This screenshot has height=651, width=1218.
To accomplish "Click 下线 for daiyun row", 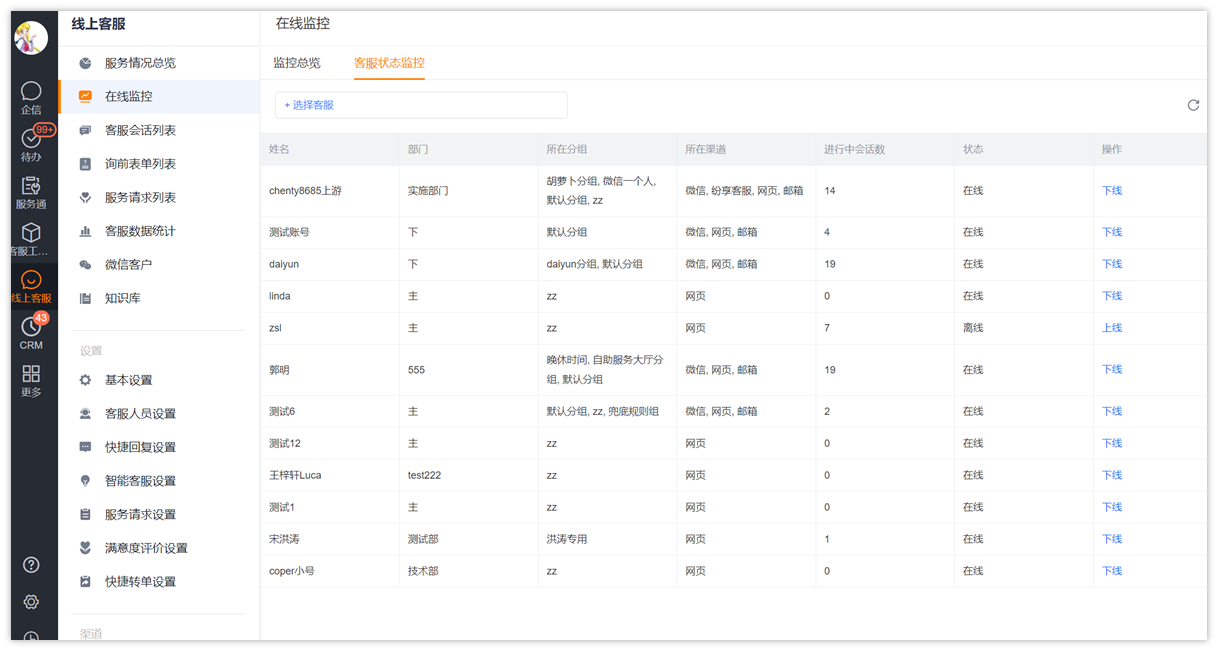I will (1112, 264).
